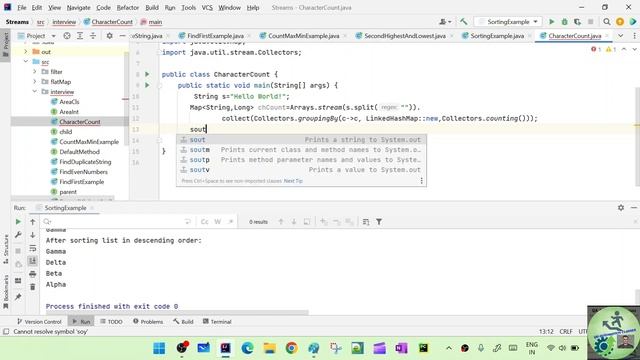Screen dimensions: 640x360
Task: Open Chrome from taskbar
Action: pos(291,348)
